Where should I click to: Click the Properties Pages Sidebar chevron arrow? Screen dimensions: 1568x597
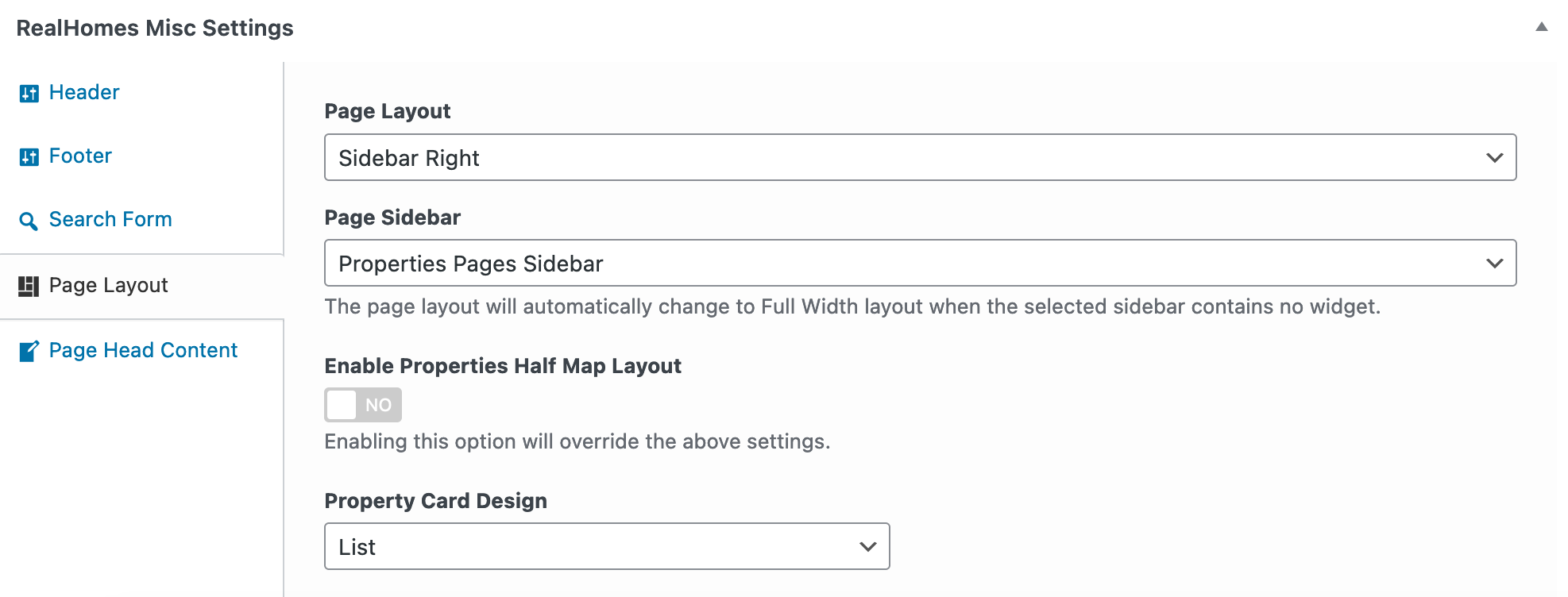(1495, 264)
